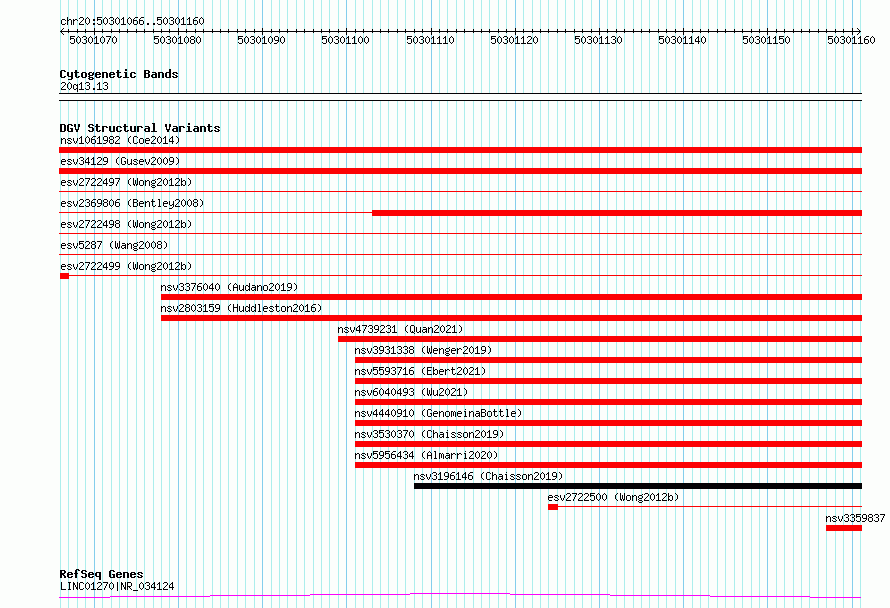Select esv5287 (Wang2008) variant label
The image size is (890, 608).
pyautogui.click(x=114, y=245)
